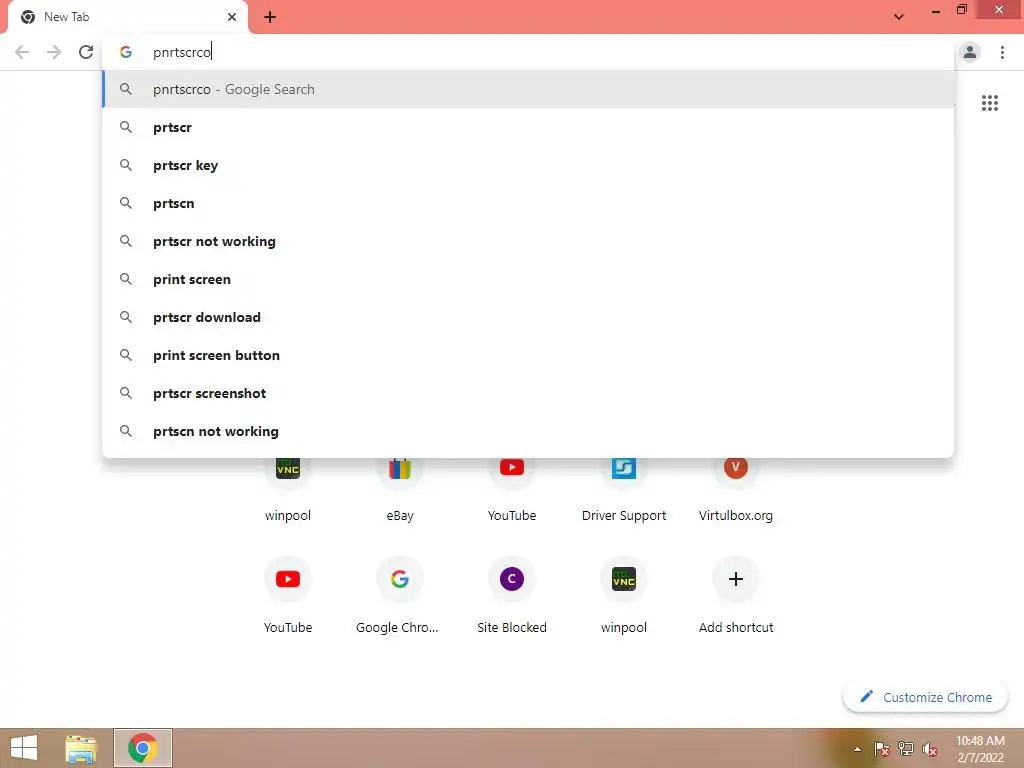Choose the 'prtscr key' suggestion
The height and width of the screenshot is (768, 1024).
[528, 165]
